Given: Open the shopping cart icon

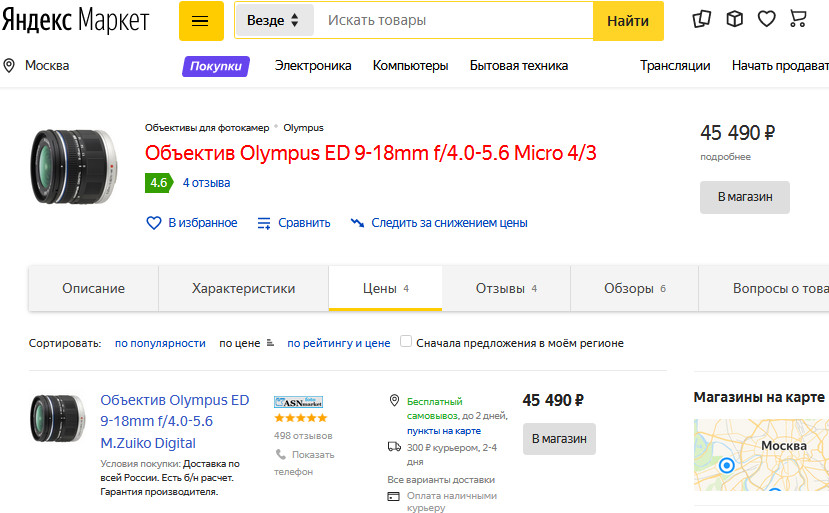Looking at the screenshot, I should coord(798,19).
